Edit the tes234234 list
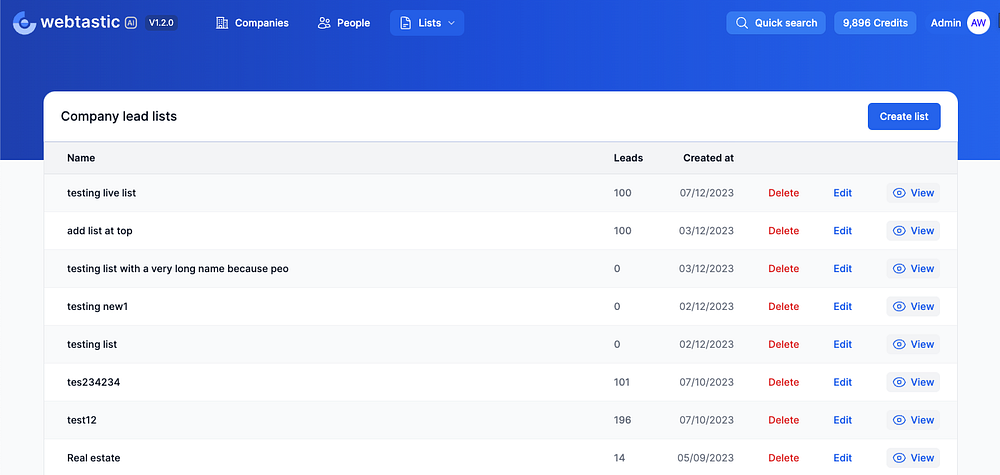Screen dimensions: 1000x475 842,383
